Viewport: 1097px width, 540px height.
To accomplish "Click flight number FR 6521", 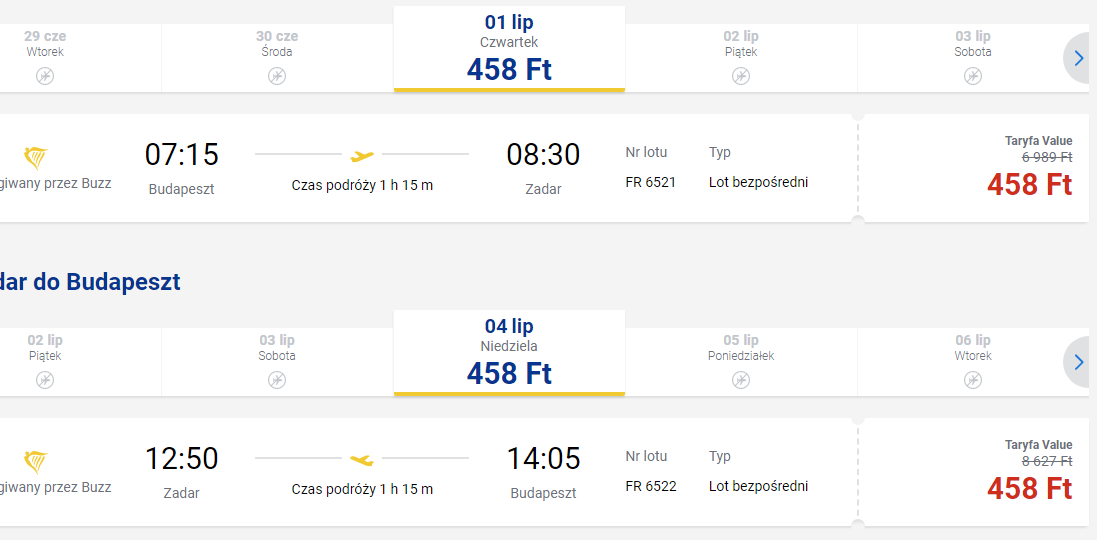I will click(651, 183).
